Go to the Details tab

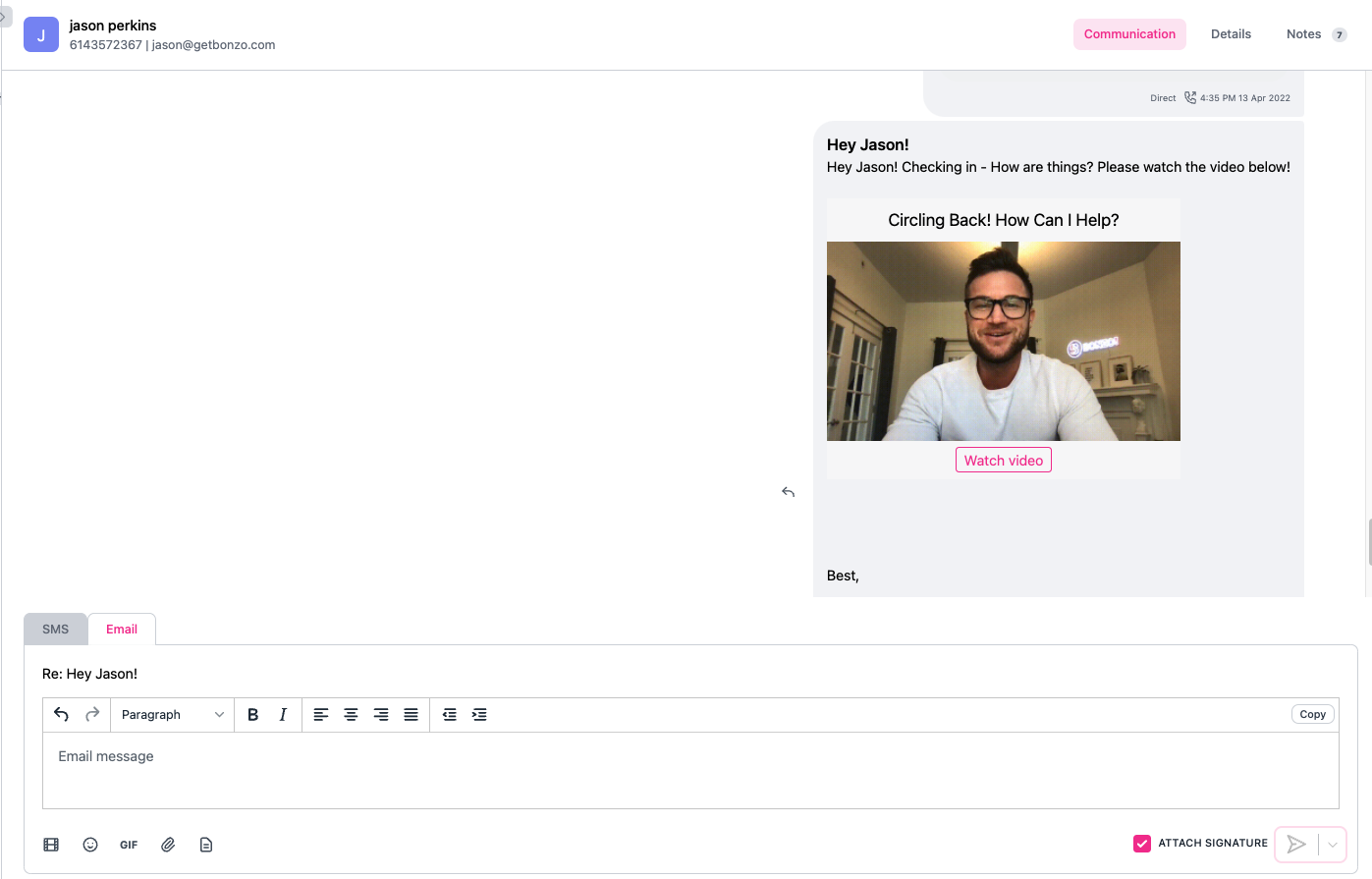(1231, 34)
